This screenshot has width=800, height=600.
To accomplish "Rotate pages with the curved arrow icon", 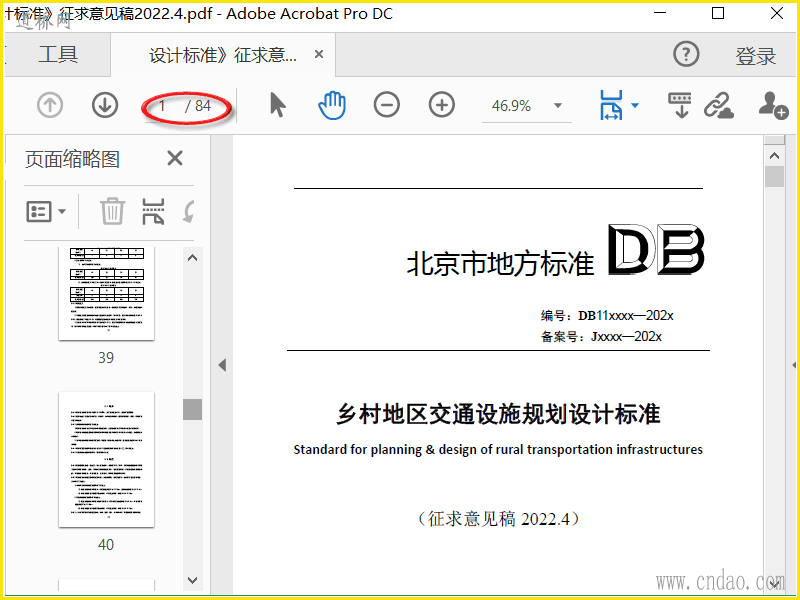I will [x=188, y=211].
